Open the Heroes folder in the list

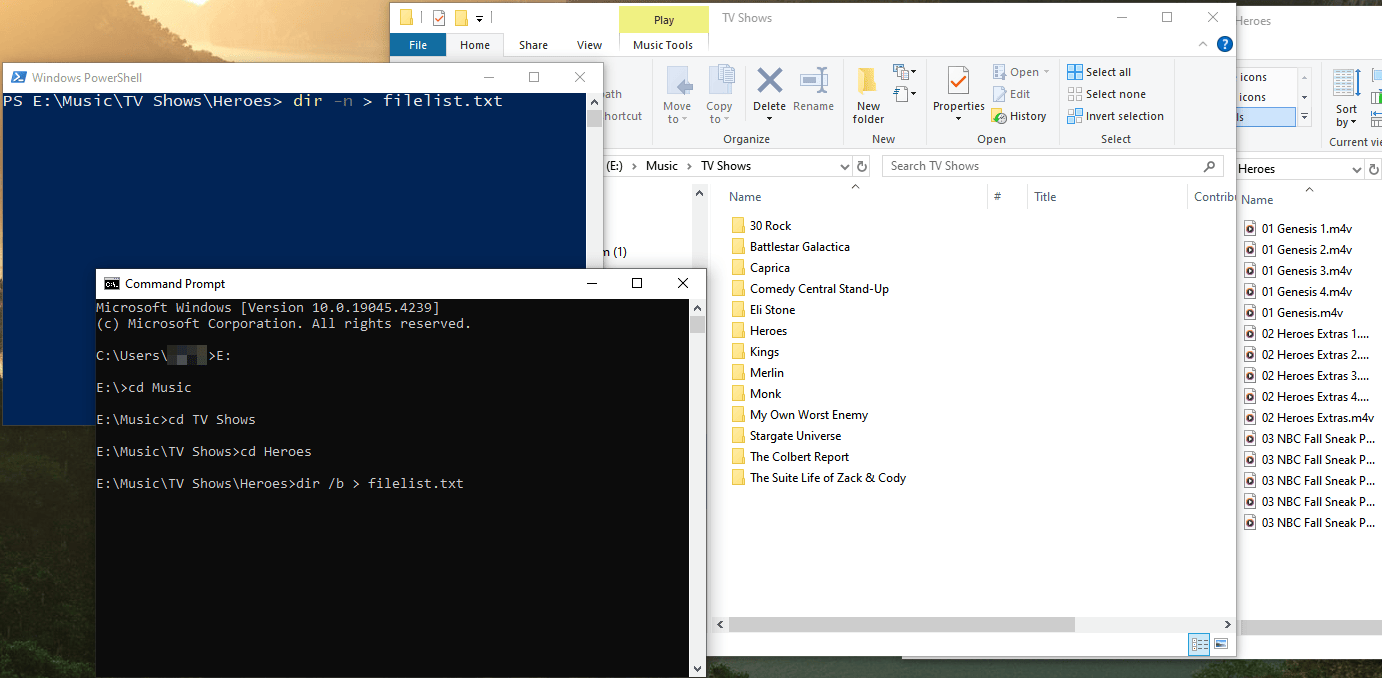click(768, 331)
